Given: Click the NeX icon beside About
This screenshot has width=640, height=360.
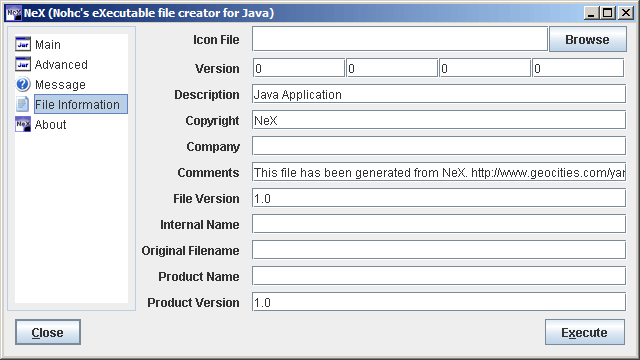Looking at the screenshot, I should [x=23, y=124].
